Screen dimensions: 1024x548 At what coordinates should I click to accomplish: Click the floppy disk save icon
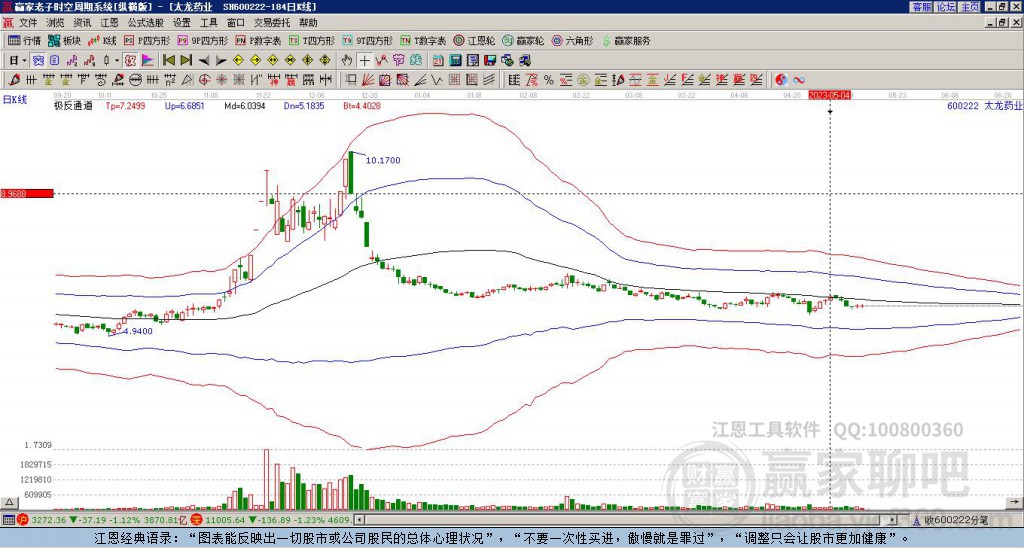[x=490, y=61]
